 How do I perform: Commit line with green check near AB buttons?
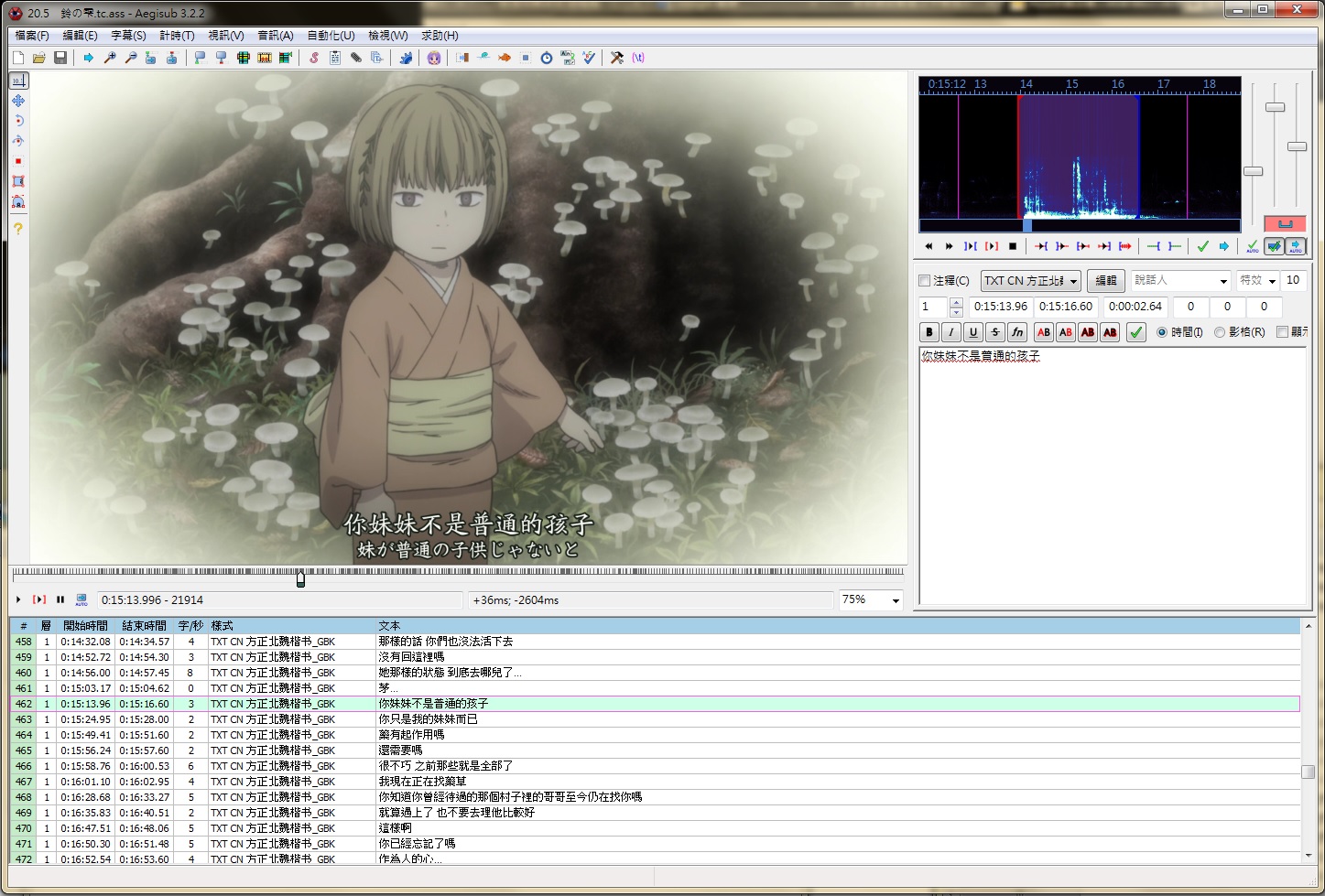(x=1136, y=332)
